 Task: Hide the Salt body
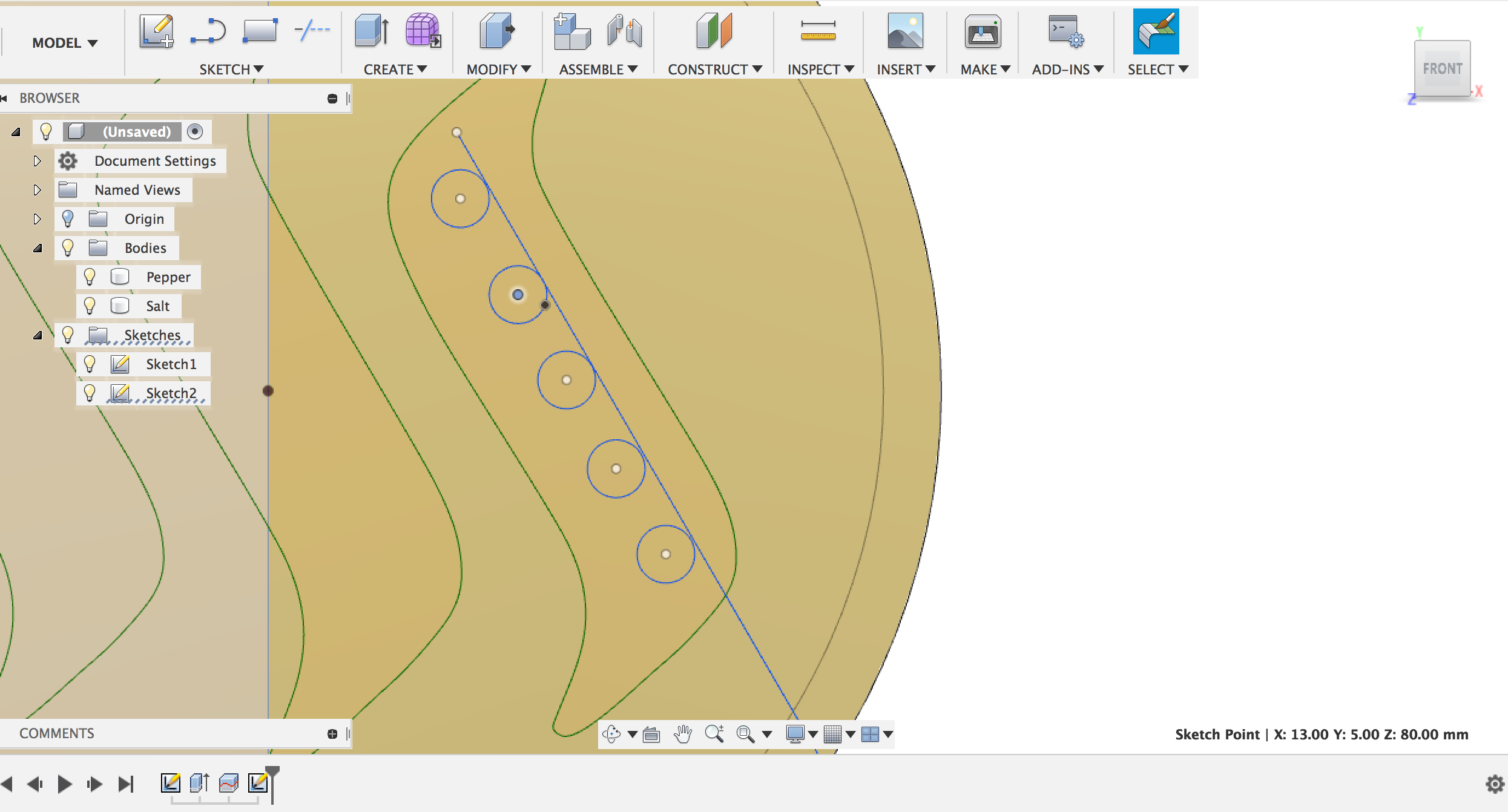coord(90,306)
